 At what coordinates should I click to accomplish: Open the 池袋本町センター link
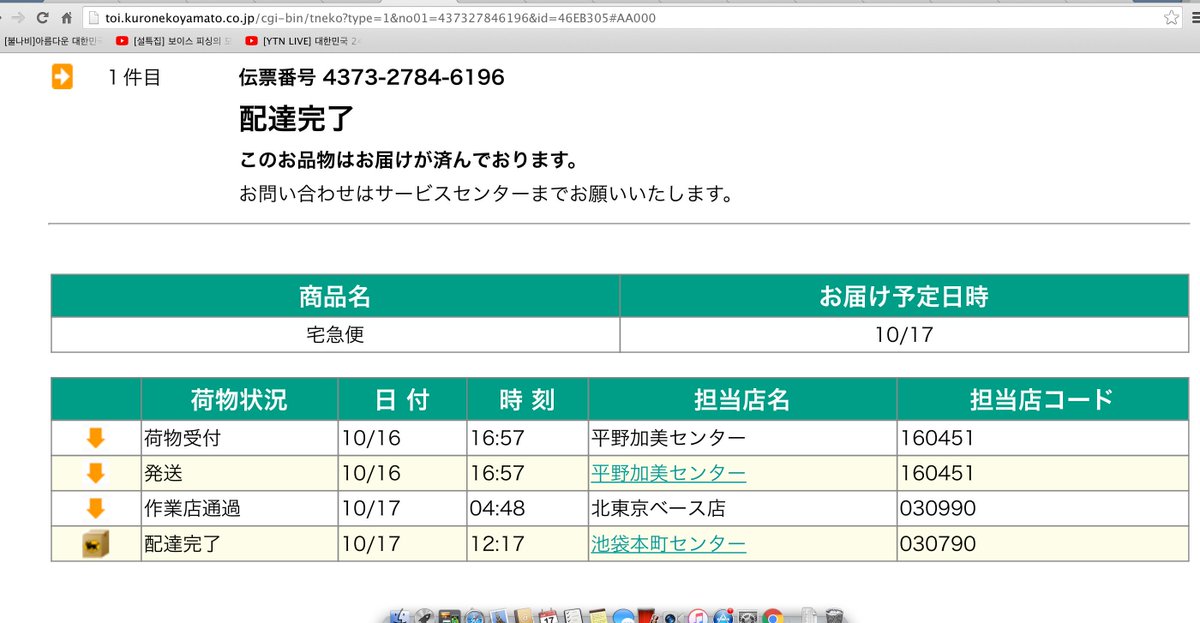point(668,544)
